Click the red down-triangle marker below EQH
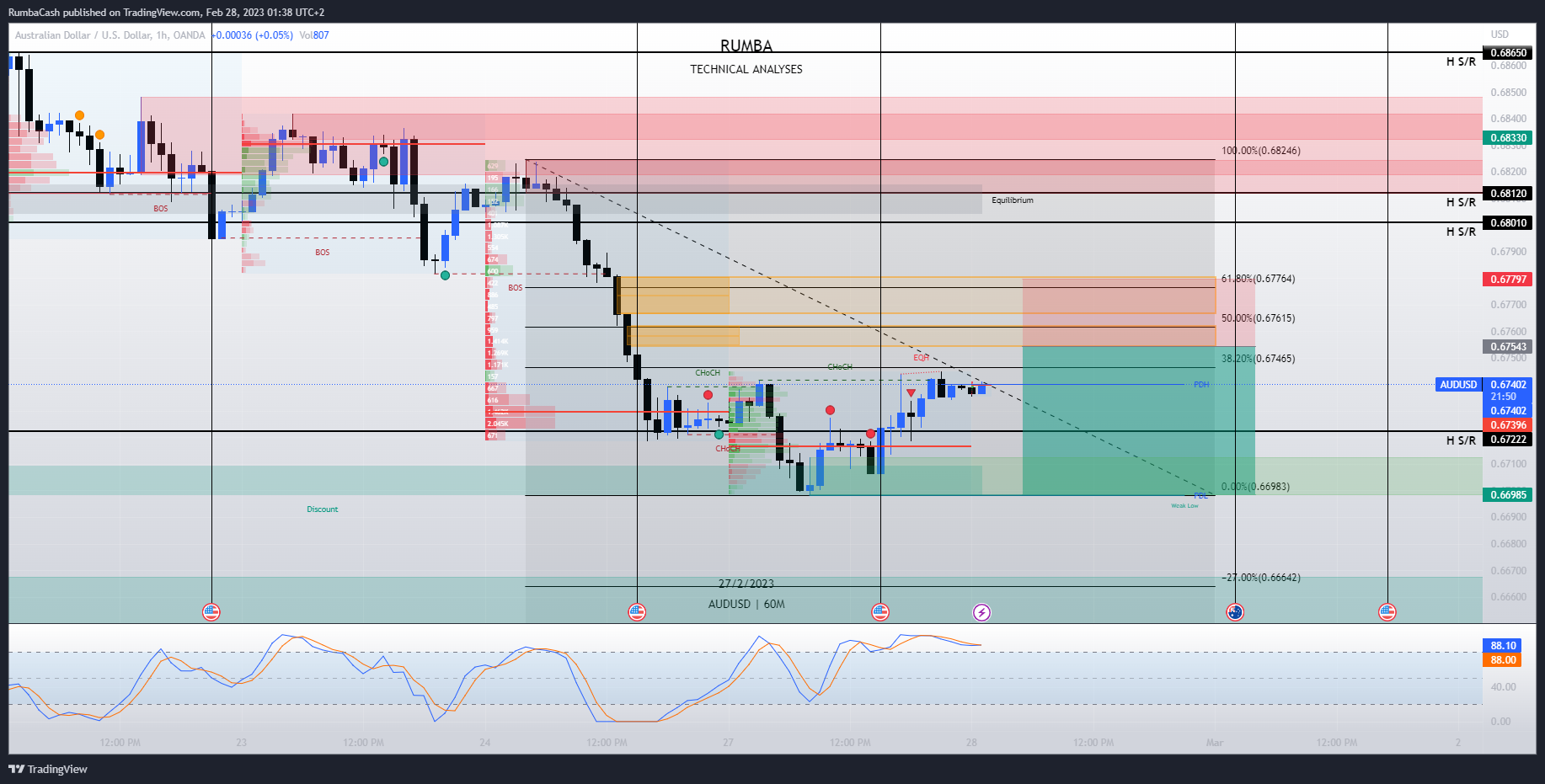This screenshot has width=1545, height=784. click(911, 393)
